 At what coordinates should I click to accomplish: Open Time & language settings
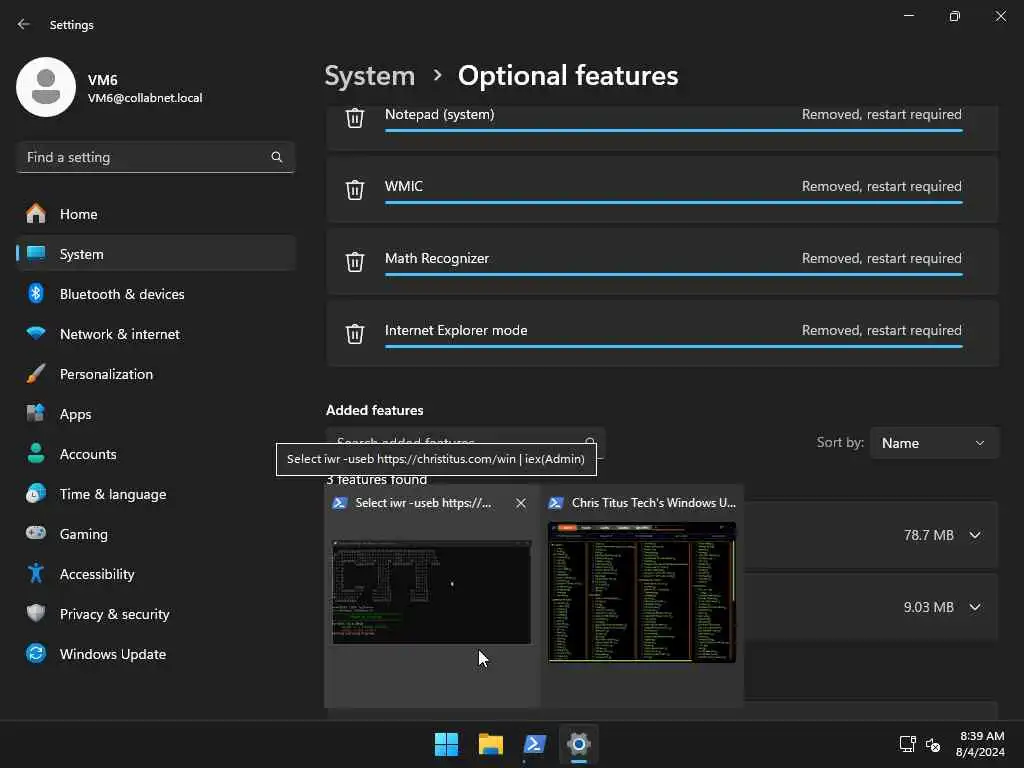pos(156,494)
